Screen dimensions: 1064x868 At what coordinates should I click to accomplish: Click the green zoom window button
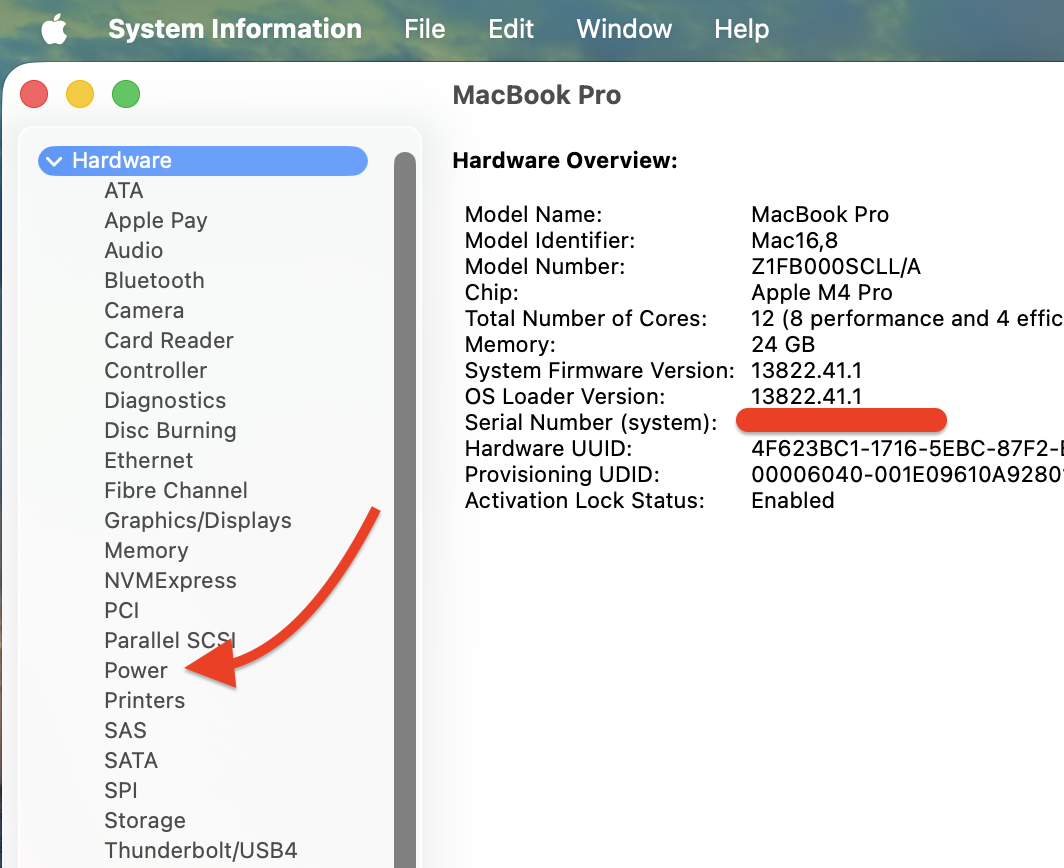(x=126, y=95)
